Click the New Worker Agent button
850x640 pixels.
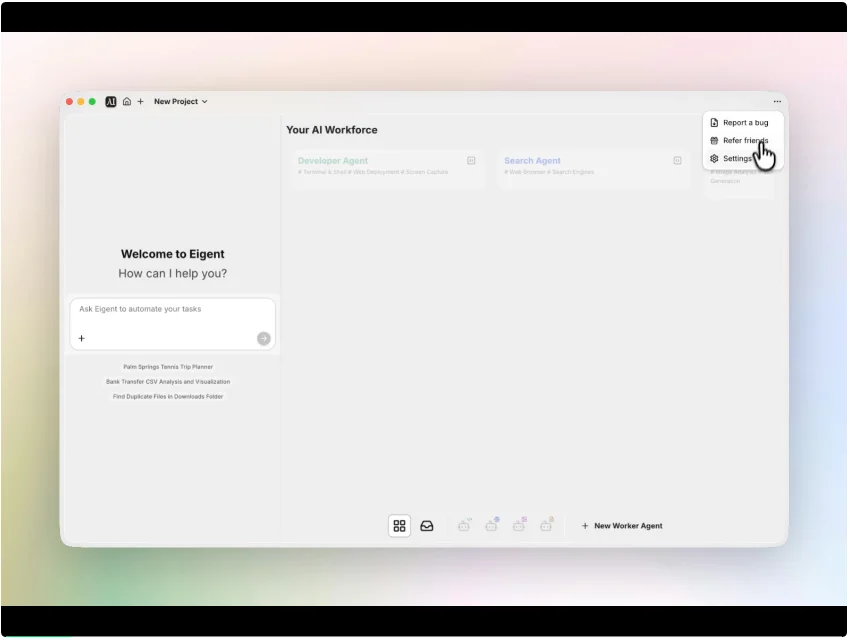click(622, 526)
